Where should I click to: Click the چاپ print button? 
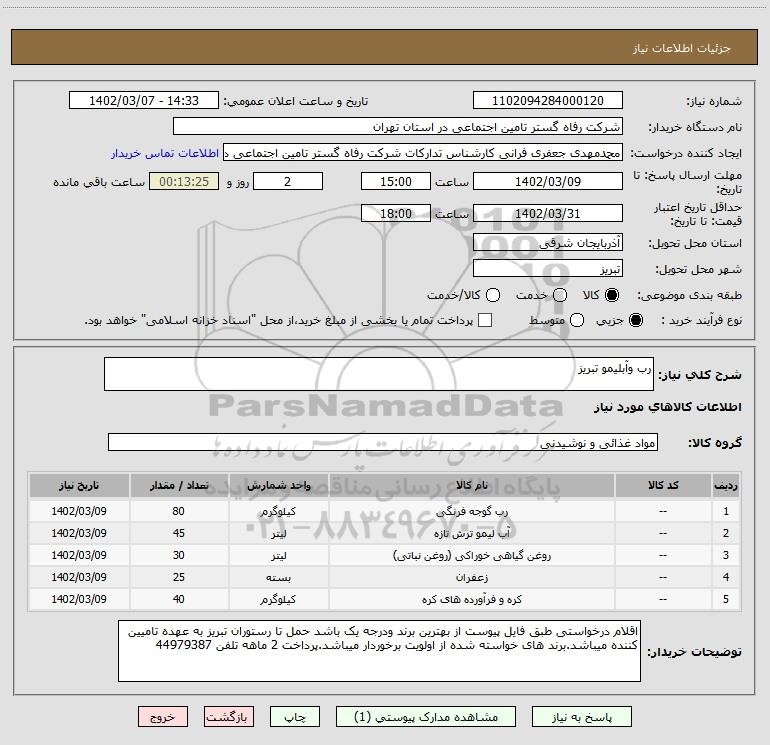pos(295,717)
